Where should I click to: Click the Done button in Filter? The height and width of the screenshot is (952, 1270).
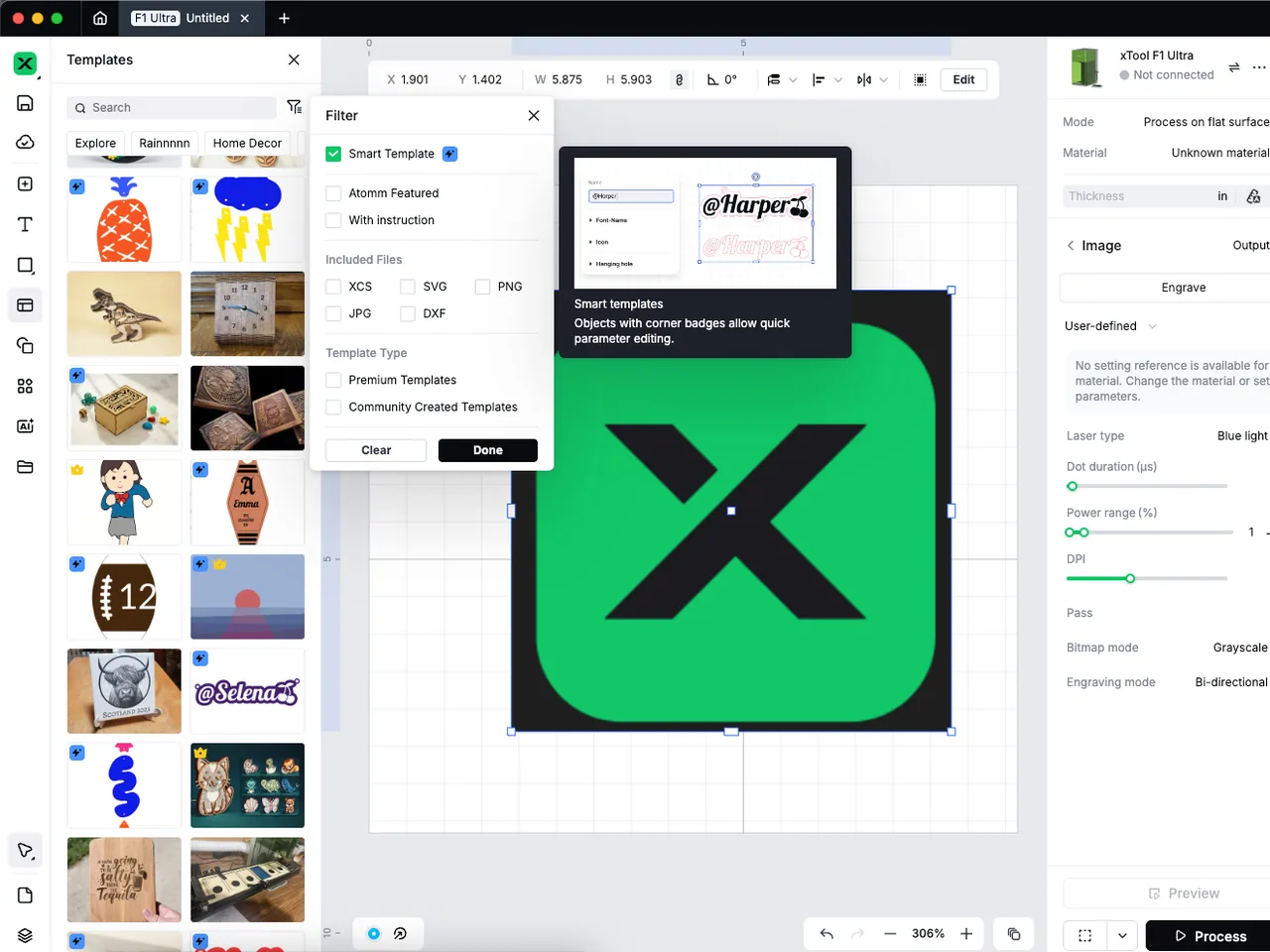click(488, 450)
